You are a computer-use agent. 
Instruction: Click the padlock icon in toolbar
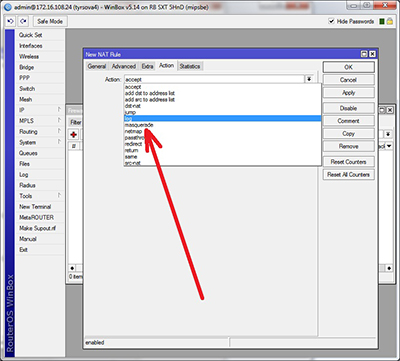tap(389, 21)
